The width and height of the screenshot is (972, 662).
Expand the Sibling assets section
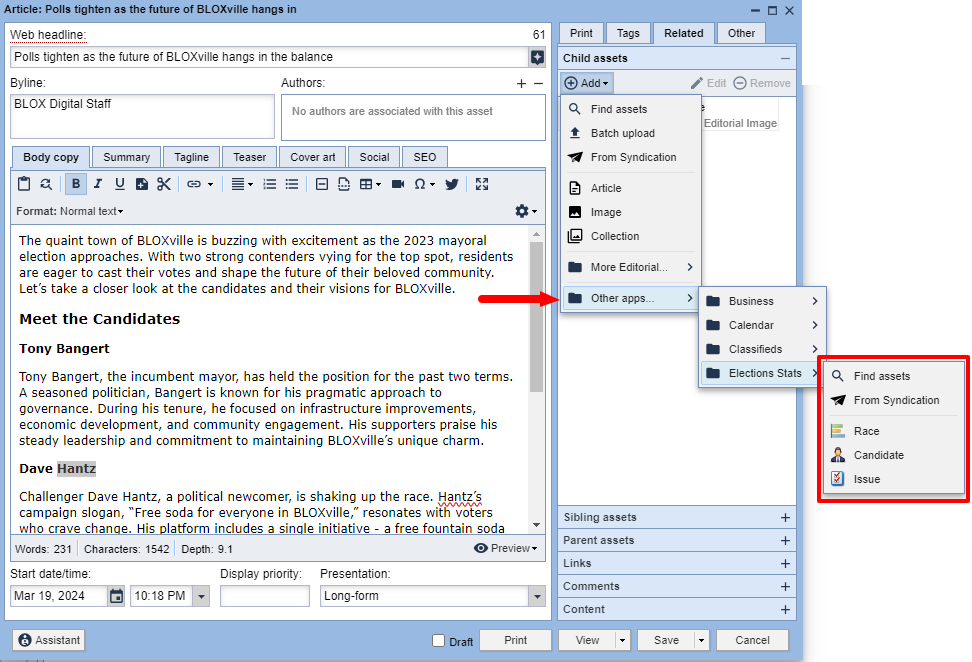785,518
